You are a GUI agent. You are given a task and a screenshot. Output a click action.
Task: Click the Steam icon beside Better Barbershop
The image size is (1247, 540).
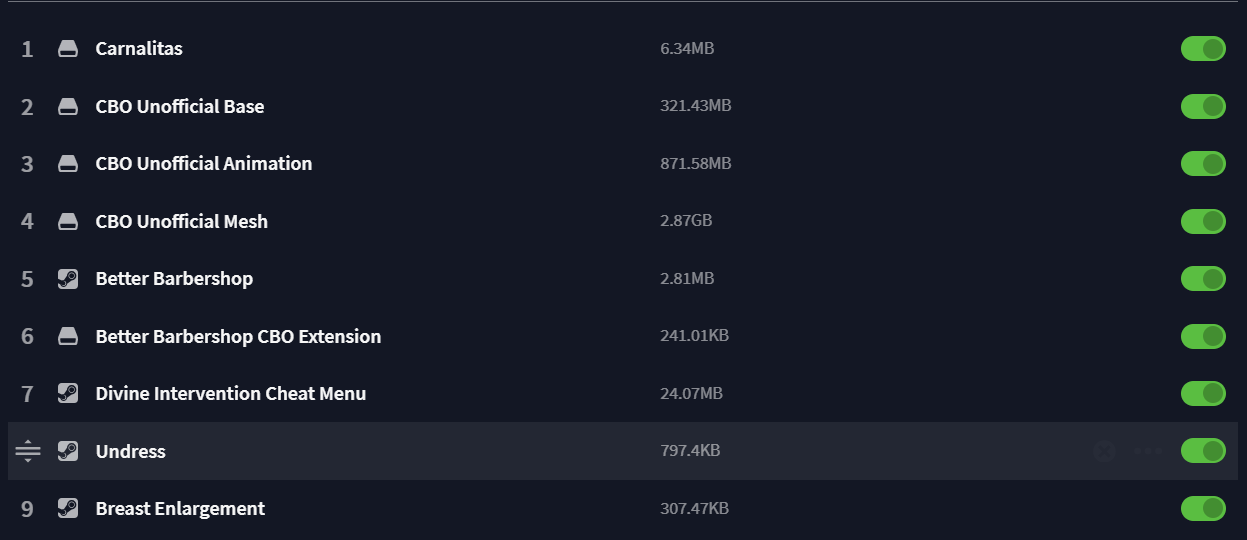tap(68, 279)
